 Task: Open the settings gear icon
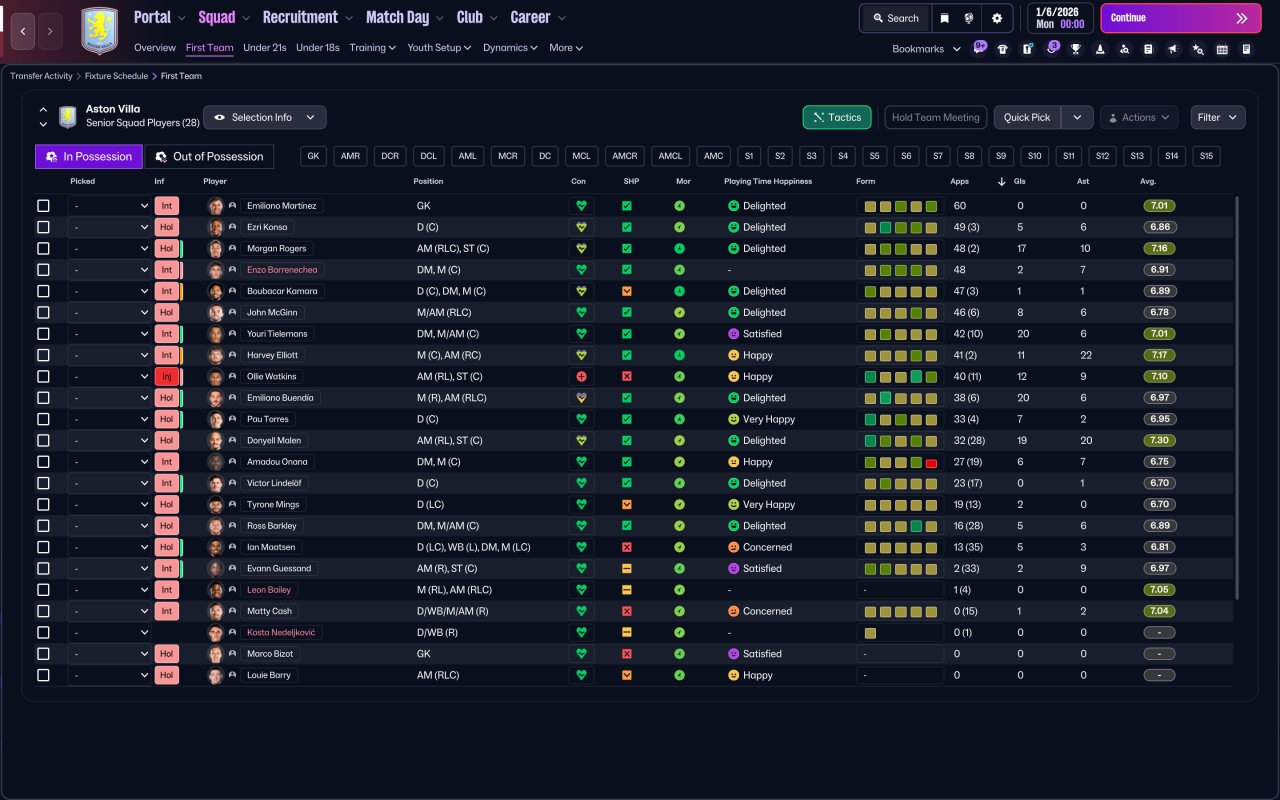point(996,18)
